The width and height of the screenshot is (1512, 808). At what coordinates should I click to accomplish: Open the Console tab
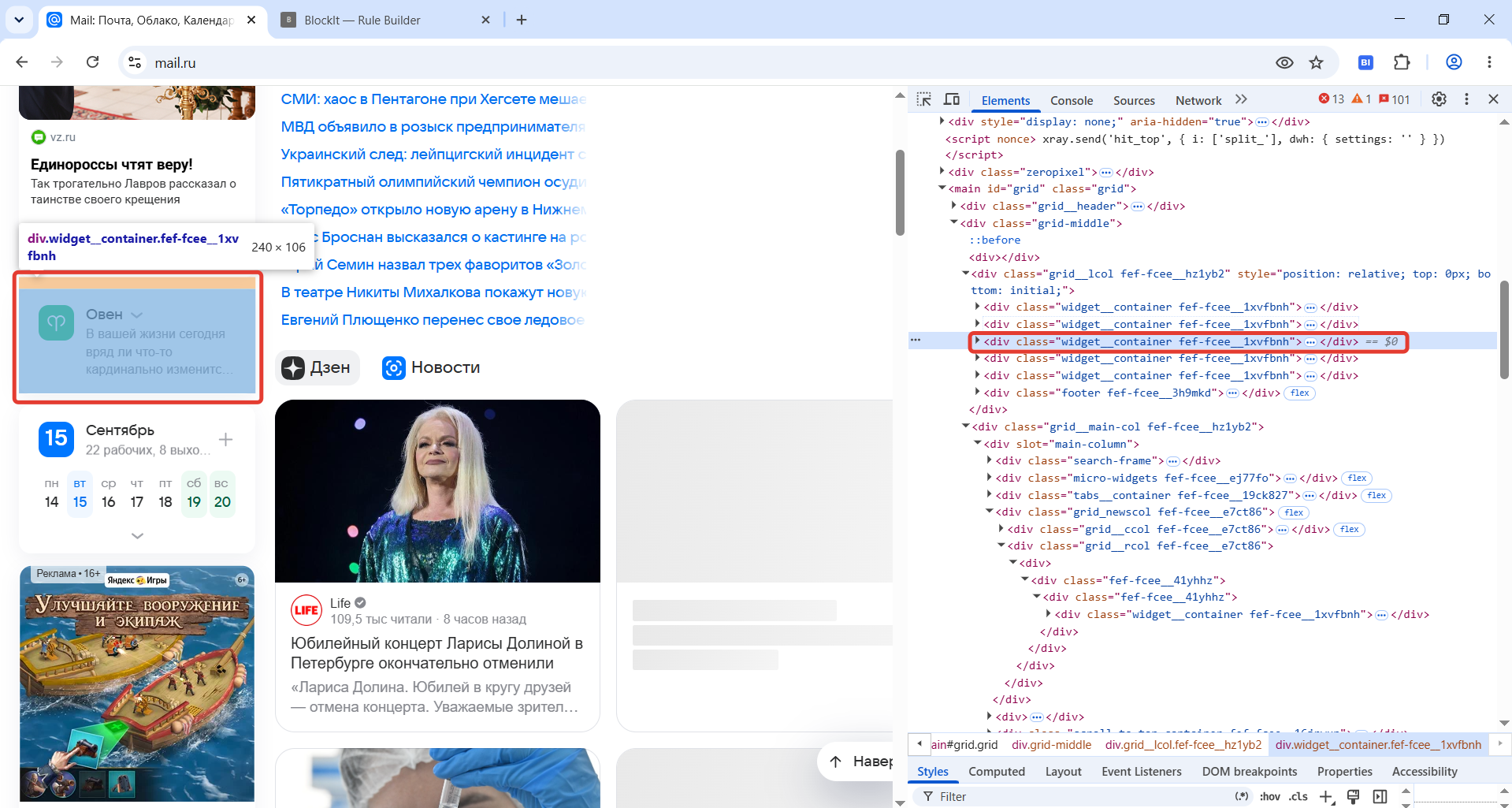coord(1072,100)
